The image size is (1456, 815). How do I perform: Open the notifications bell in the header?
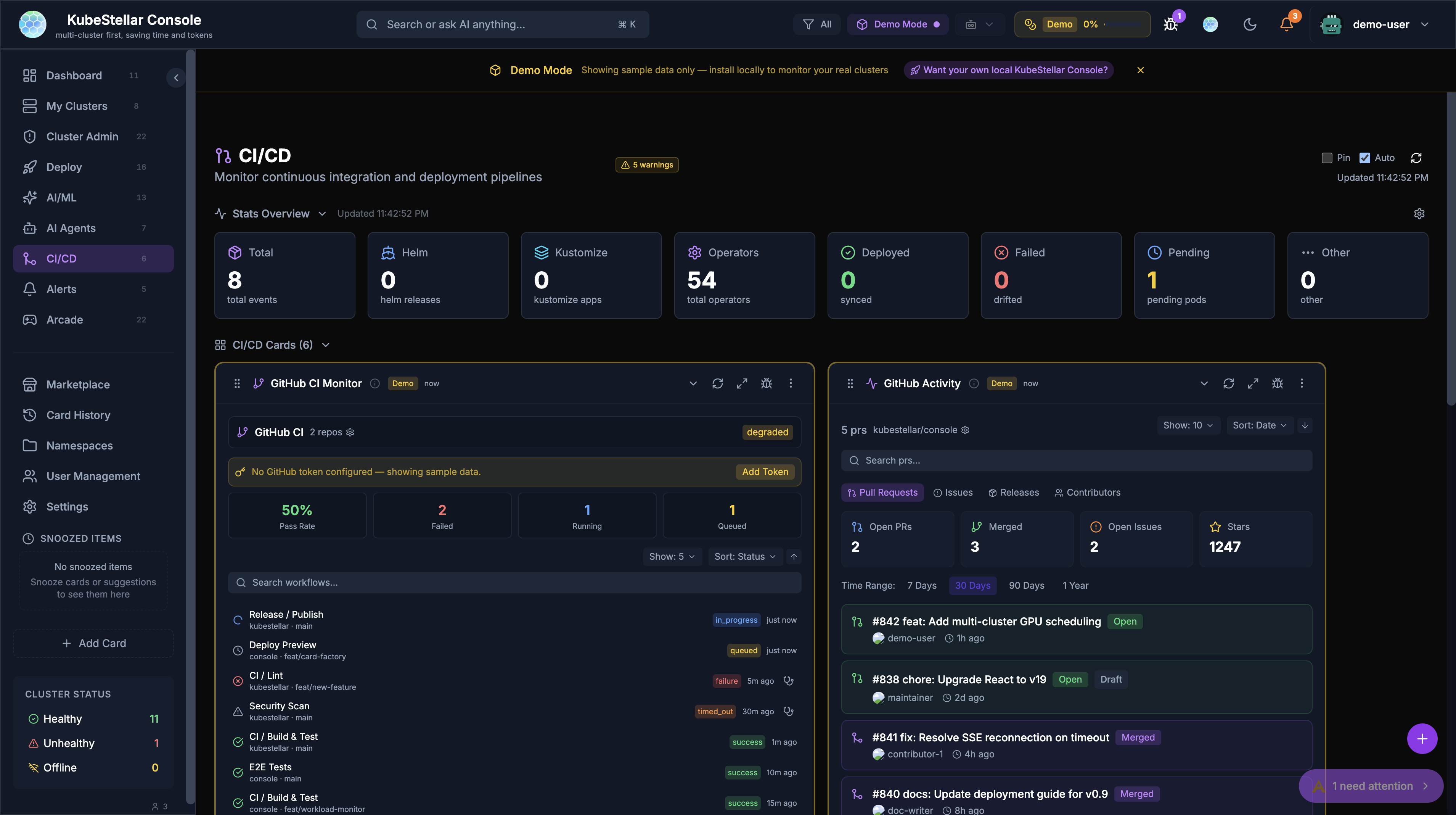click(1287, 24)
